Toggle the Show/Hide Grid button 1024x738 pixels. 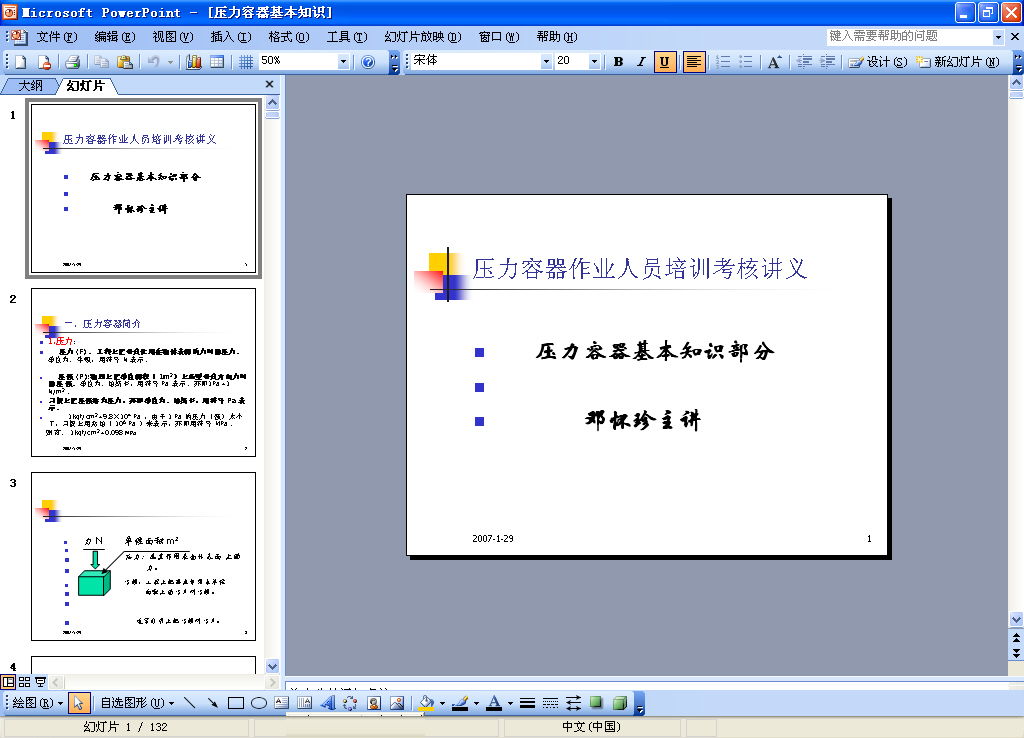[x=246, y=62]
